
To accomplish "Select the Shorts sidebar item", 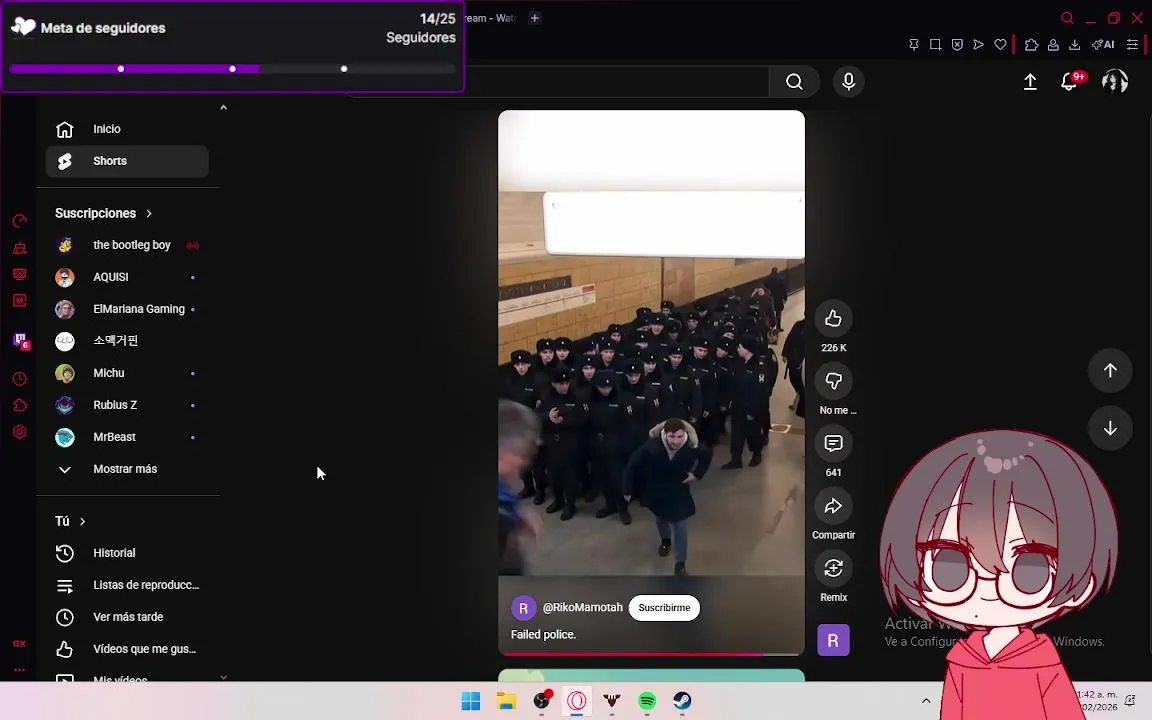I will pos(127,161).
